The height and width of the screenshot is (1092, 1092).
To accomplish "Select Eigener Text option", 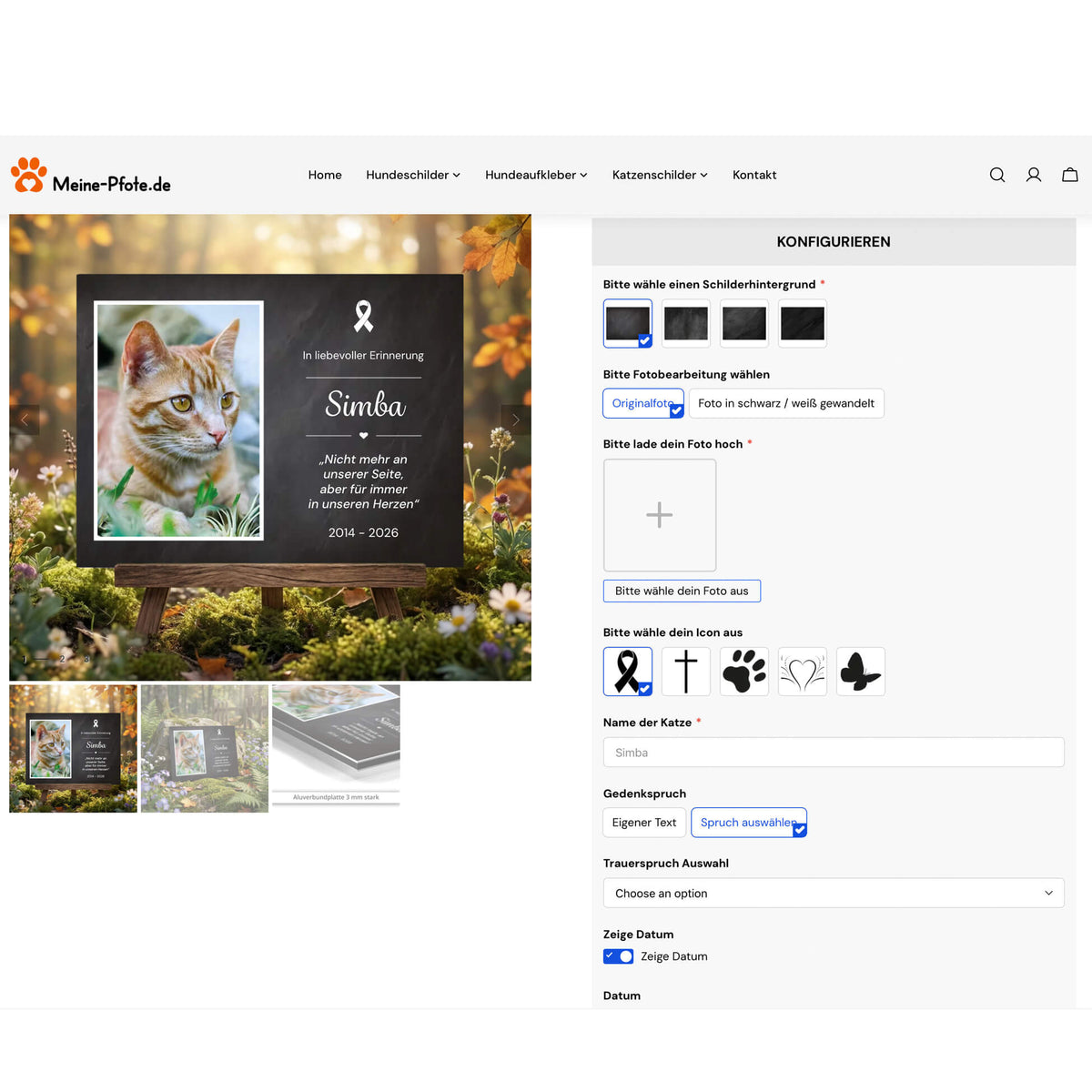I will [x=644, y=823].
